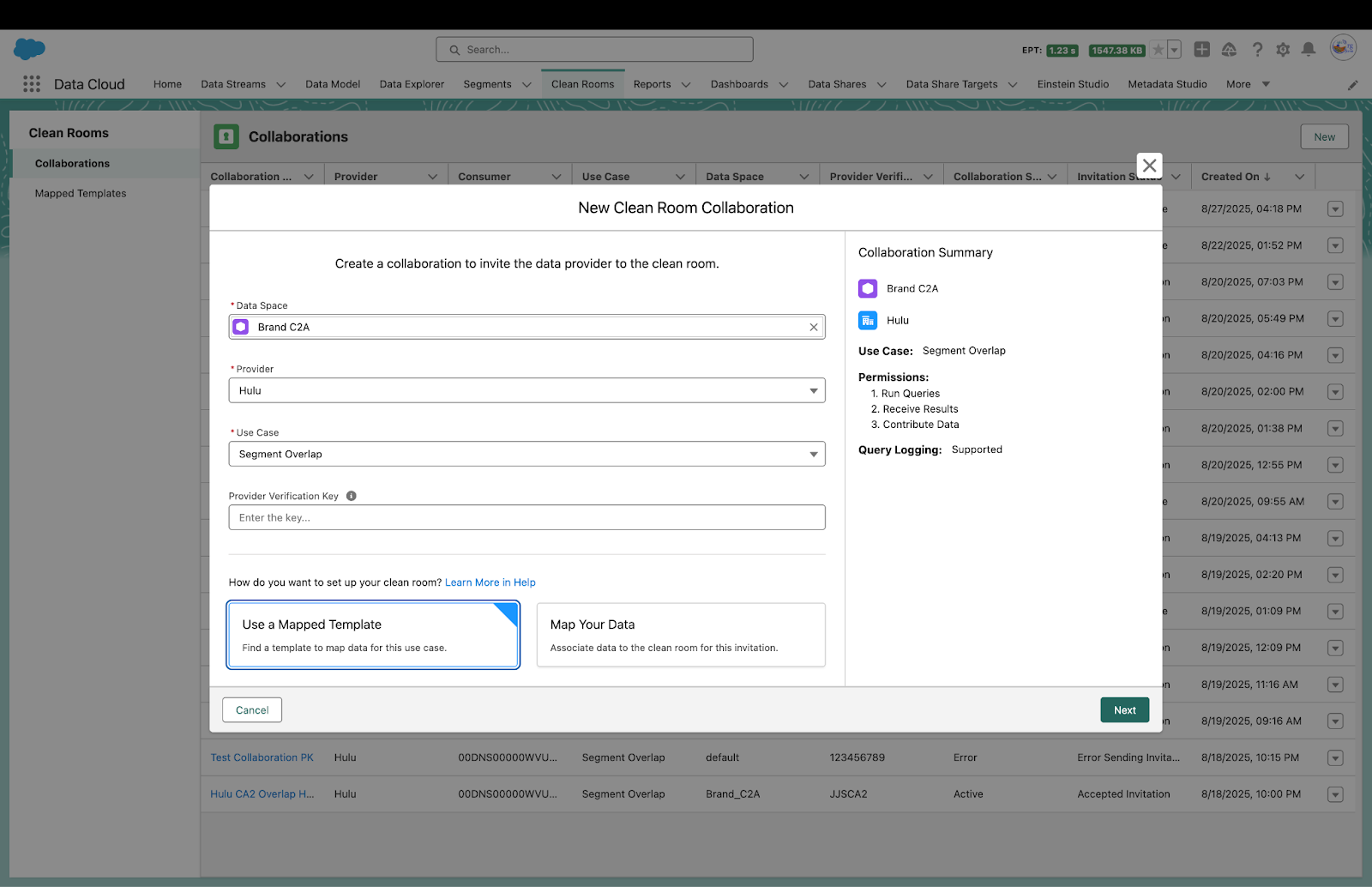Open the Einstein Studio tab
The height and width of the screenshot is (887, 1372).
tap(1073, 84)
